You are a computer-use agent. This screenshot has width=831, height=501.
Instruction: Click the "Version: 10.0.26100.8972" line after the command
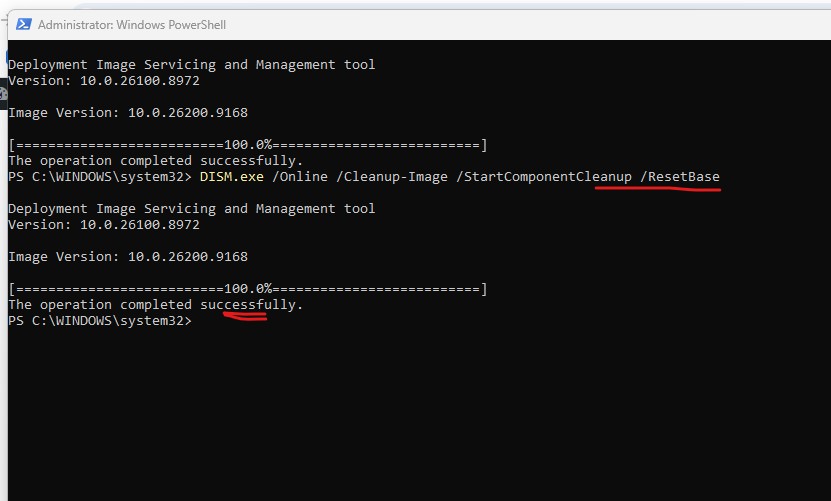coord(104,225)
